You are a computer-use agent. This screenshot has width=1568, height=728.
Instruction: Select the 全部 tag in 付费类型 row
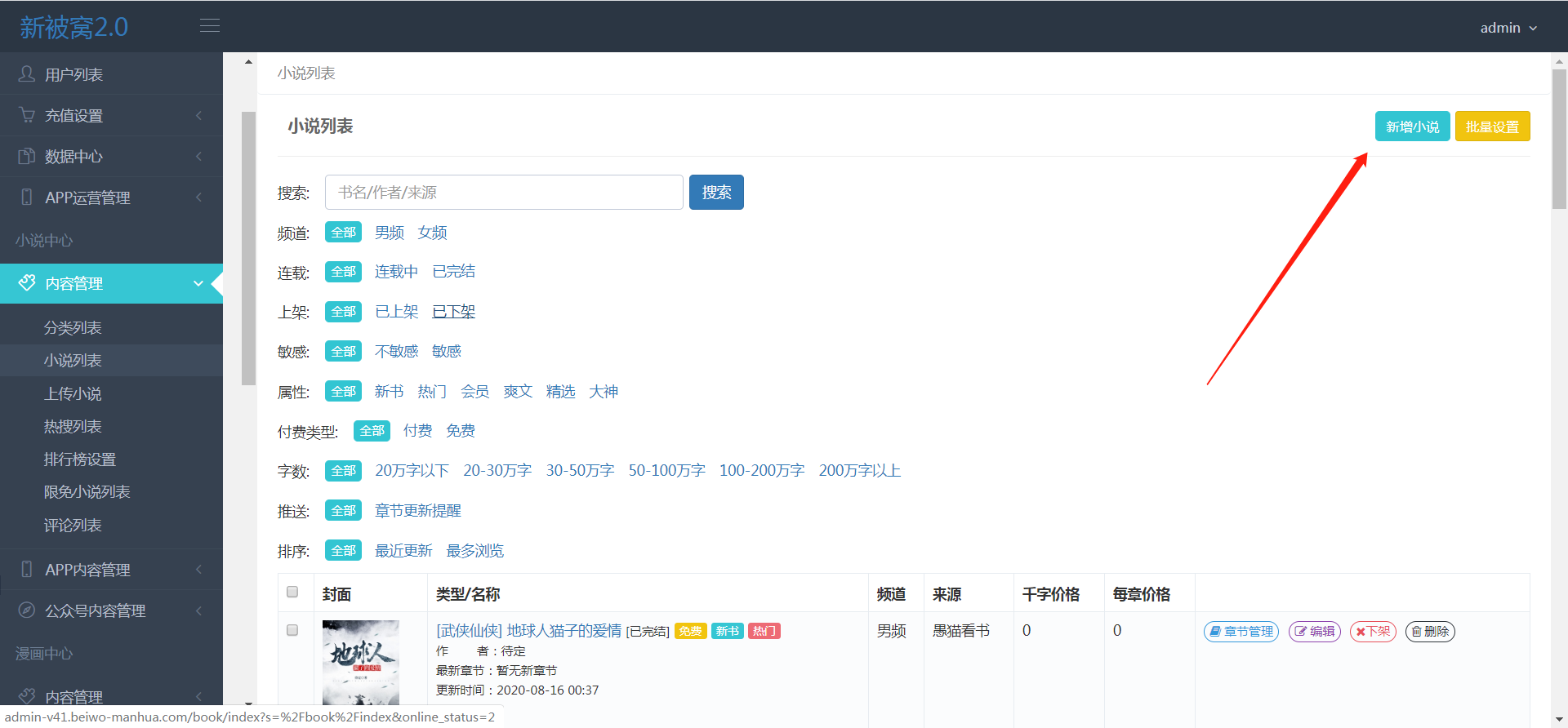372,431
